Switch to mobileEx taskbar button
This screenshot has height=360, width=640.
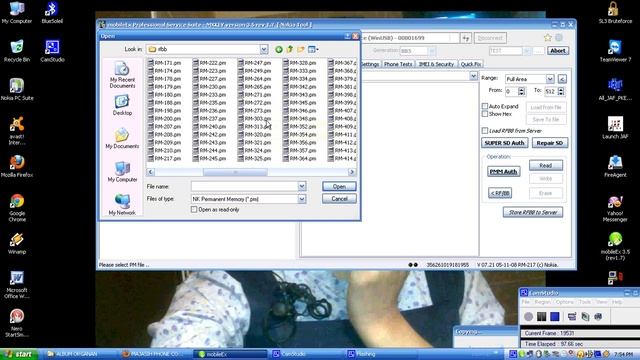[x=231, y=354]
